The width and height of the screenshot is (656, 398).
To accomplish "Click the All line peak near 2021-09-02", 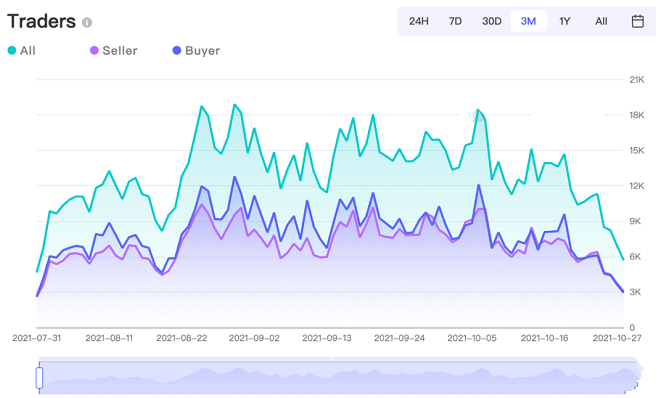I will click(x=235, y=104).
